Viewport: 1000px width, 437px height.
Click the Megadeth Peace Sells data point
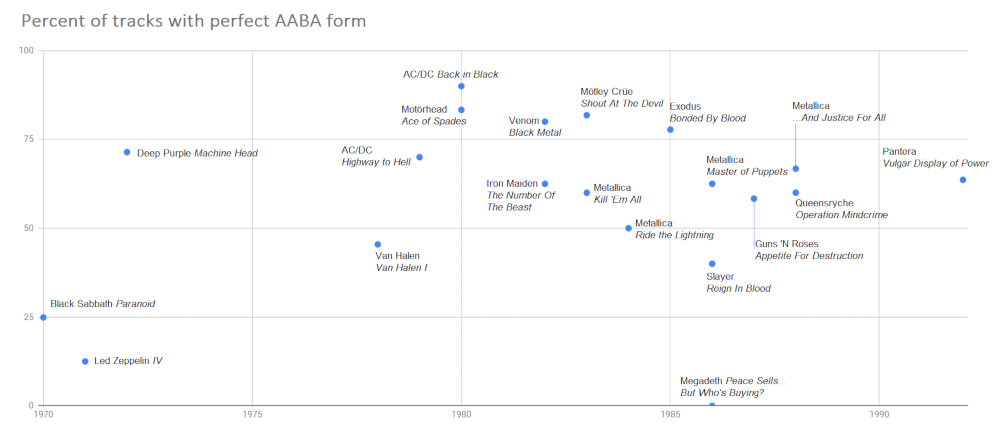(x=712, y=405)
